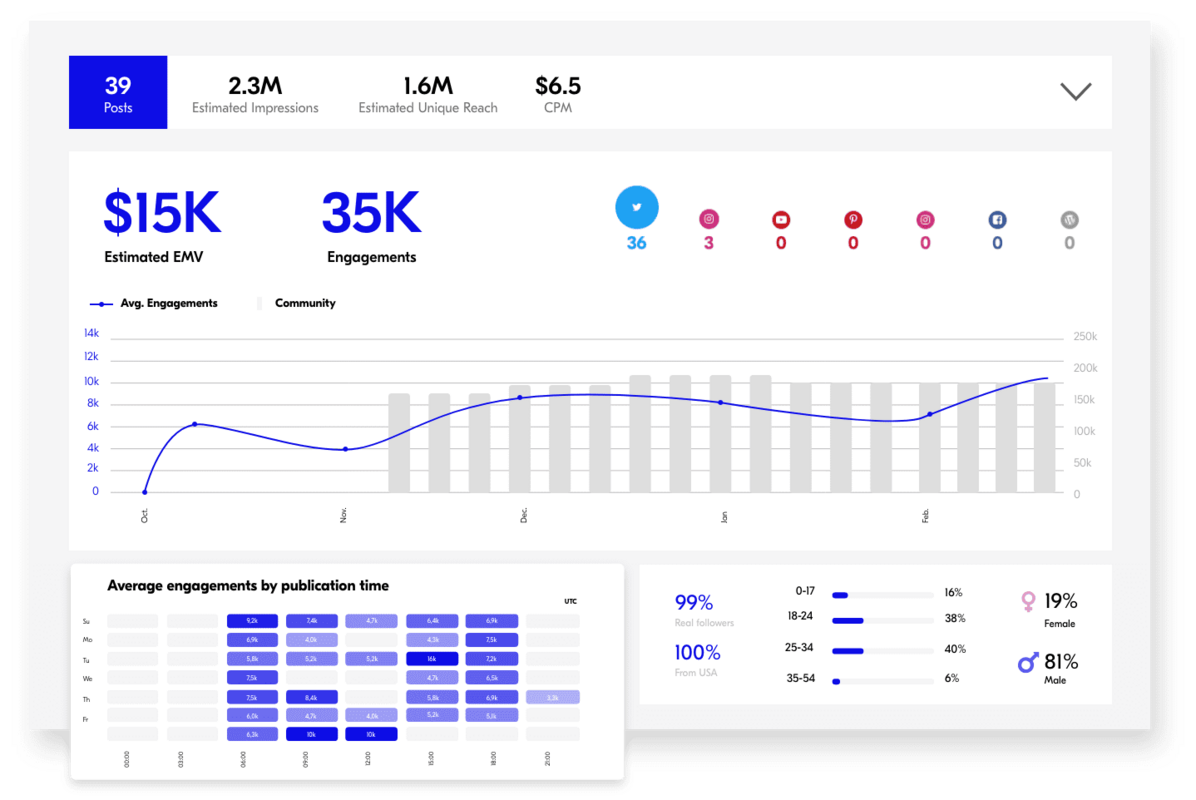The image size is (1196, 800).
Task: Expand the dashboard with the chevron arrow
Action: pyautogui.click(x=1075, y=90)
